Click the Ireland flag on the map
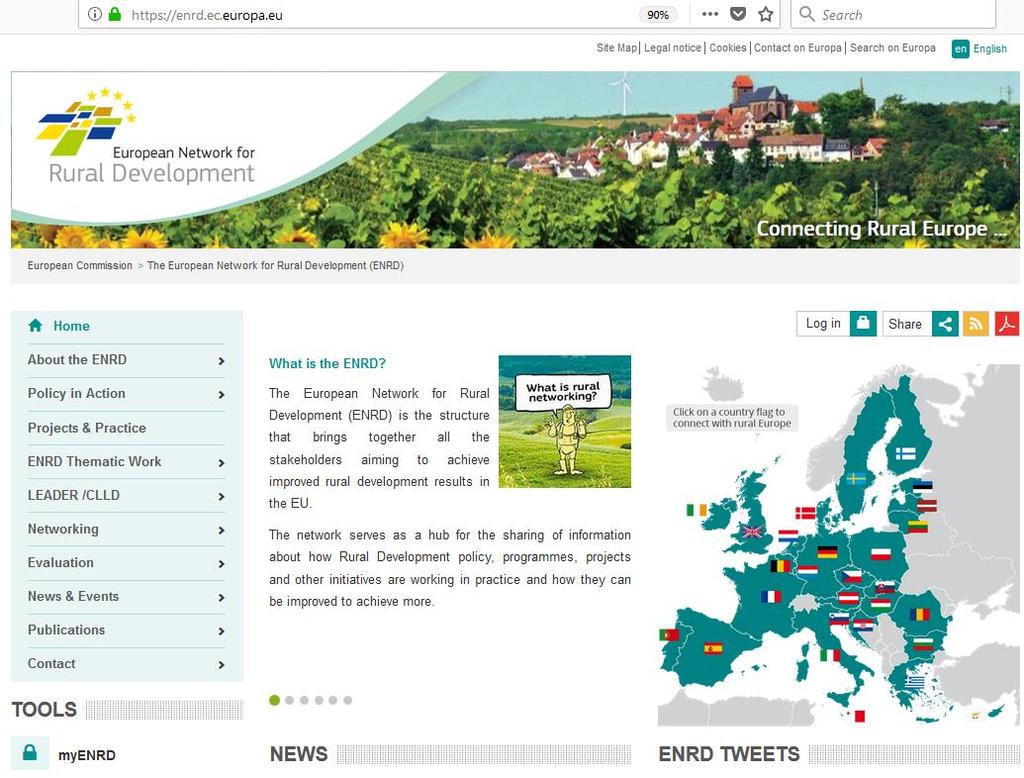The width and height of the screenshot is (1024, 778). [x=697, y=510]
